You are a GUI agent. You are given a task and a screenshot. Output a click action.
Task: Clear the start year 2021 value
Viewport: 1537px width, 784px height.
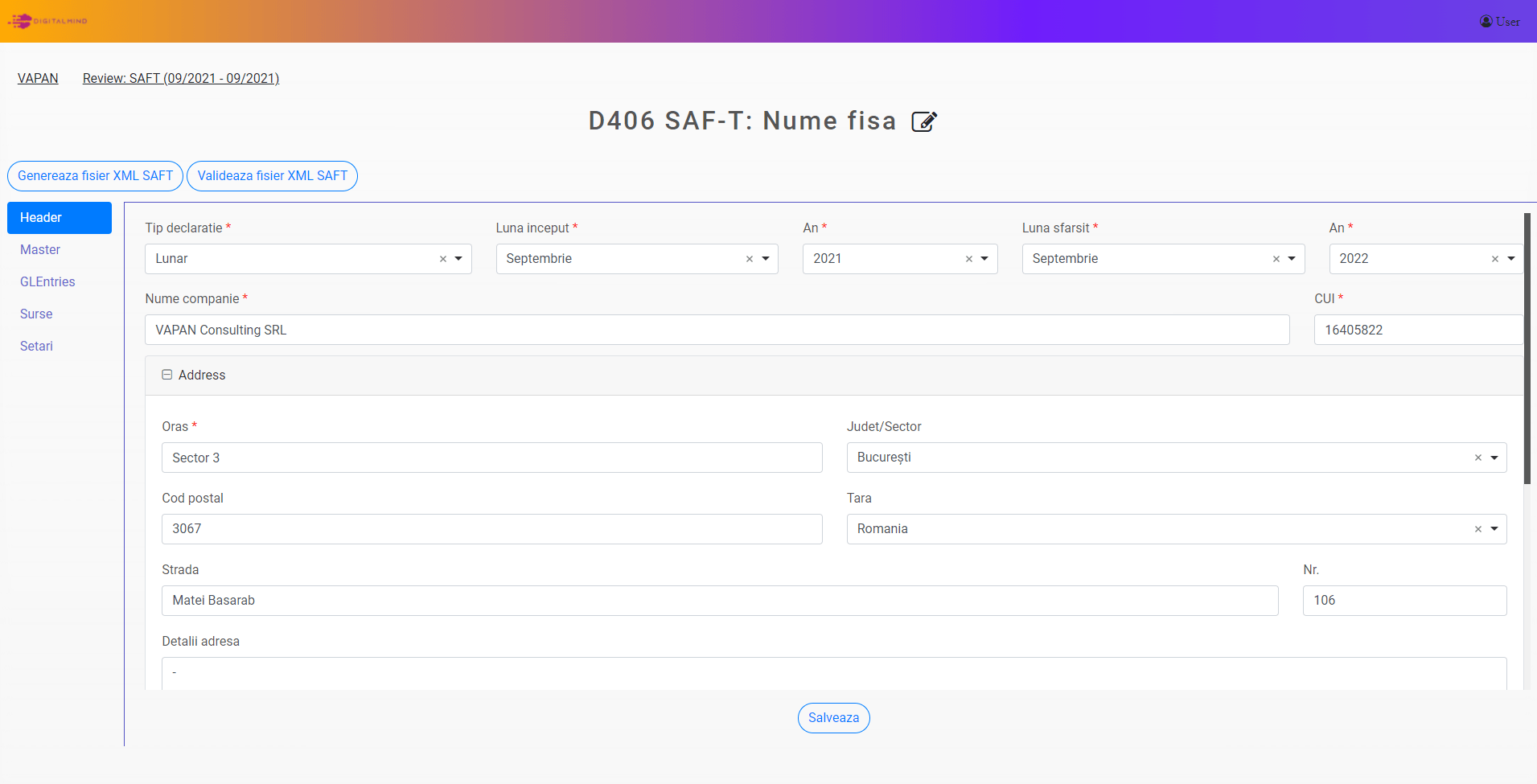point(968,259)
